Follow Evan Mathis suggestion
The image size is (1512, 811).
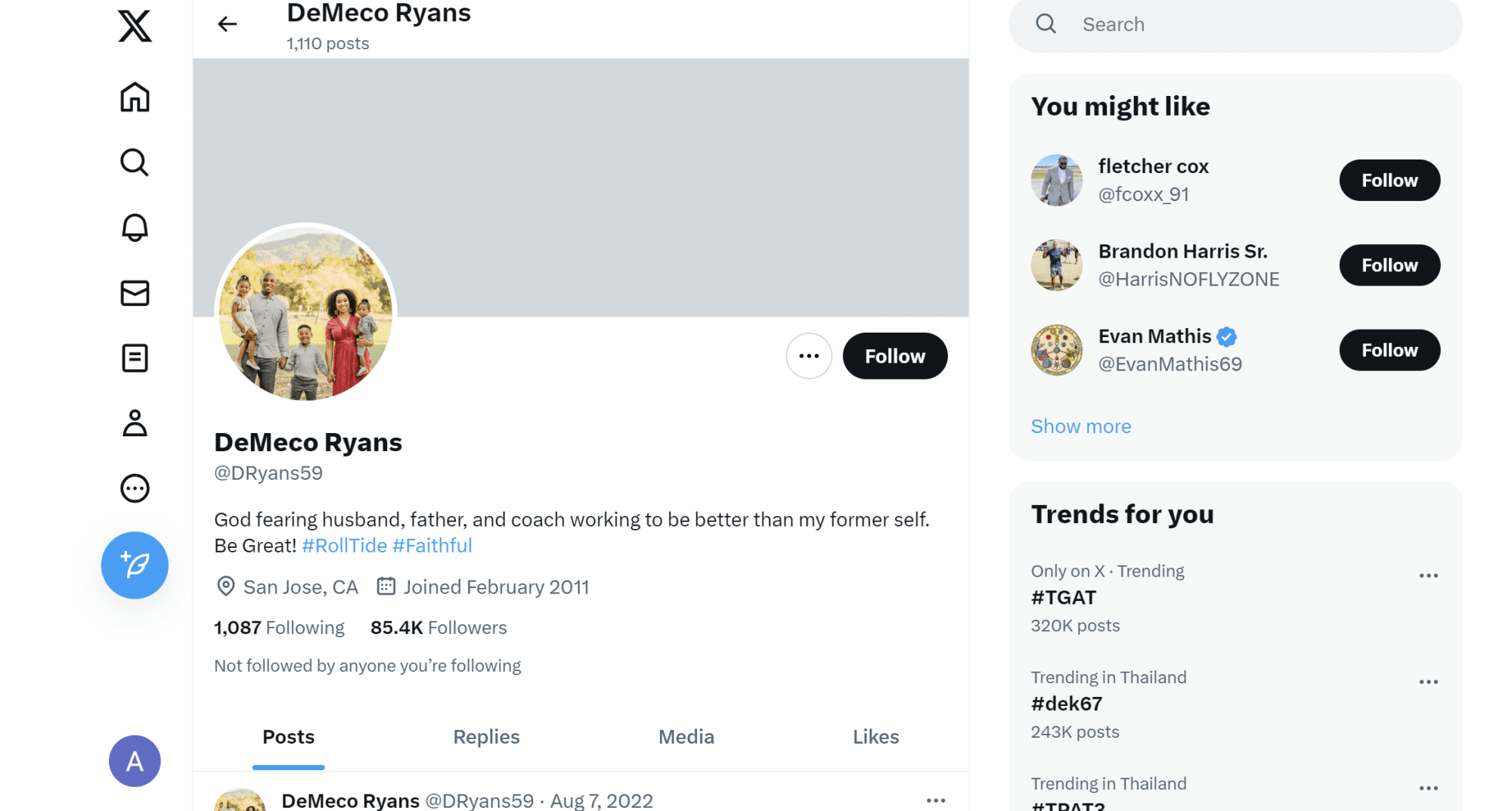click(x=1390, y=350)
